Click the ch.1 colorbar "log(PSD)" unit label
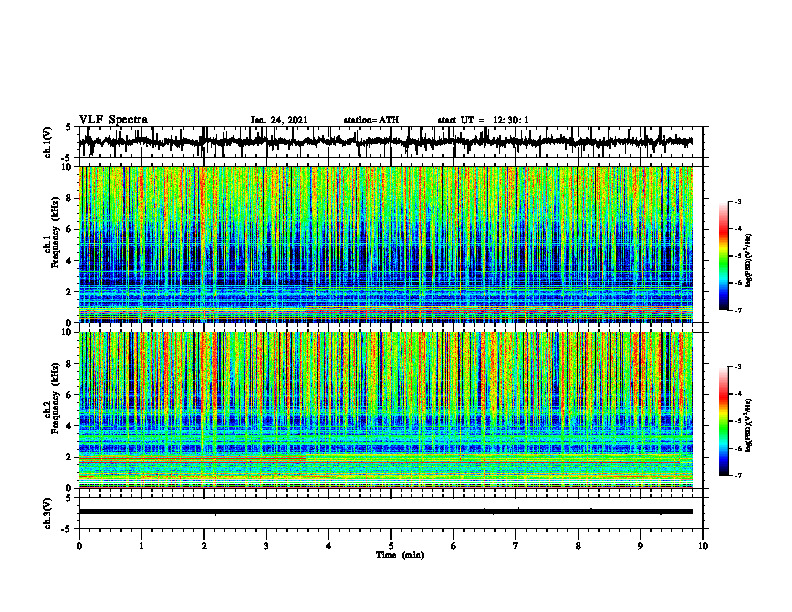The image size is (792, 612). tap(749, 260)
